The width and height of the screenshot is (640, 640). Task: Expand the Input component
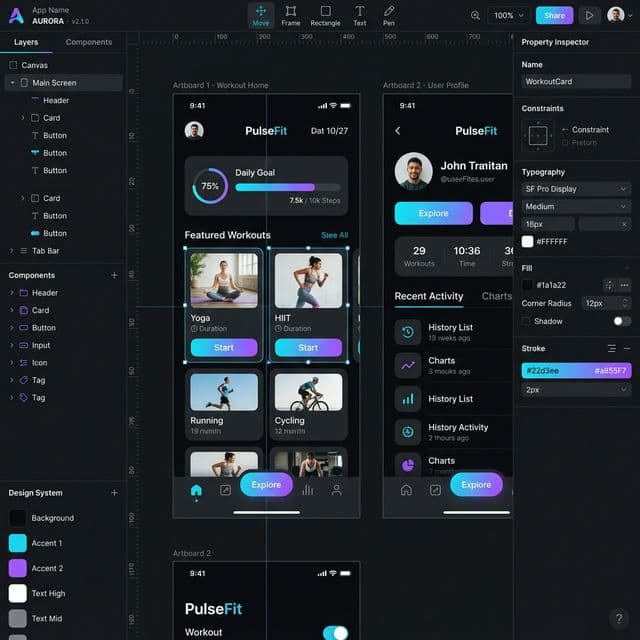coord(12,345)
